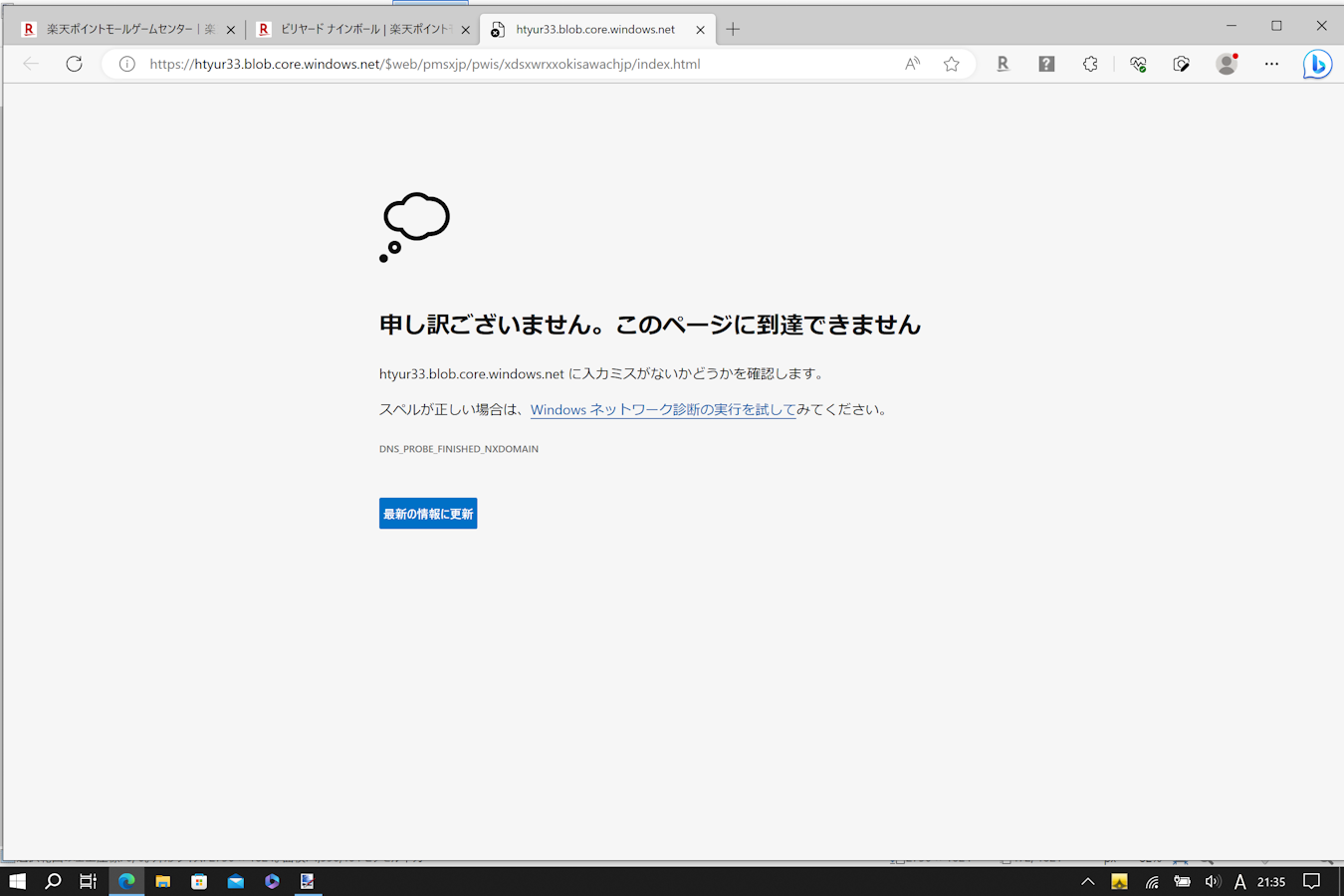Screen dimensions: 1344x896
Task: Click the user profile avatar
Action: click(1227, 64)
